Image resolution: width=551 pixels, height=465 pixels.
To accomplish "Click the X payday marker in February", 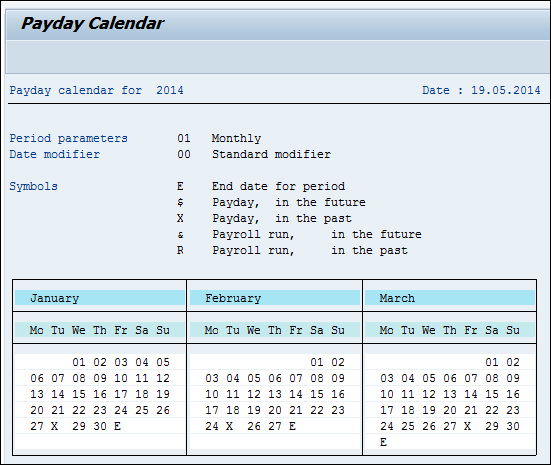I will [x=229, y=426].
